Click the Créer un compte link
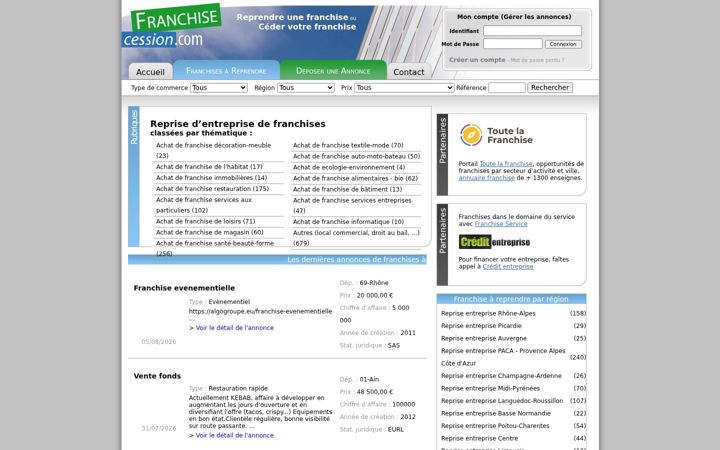 click(x=477, y=60)
